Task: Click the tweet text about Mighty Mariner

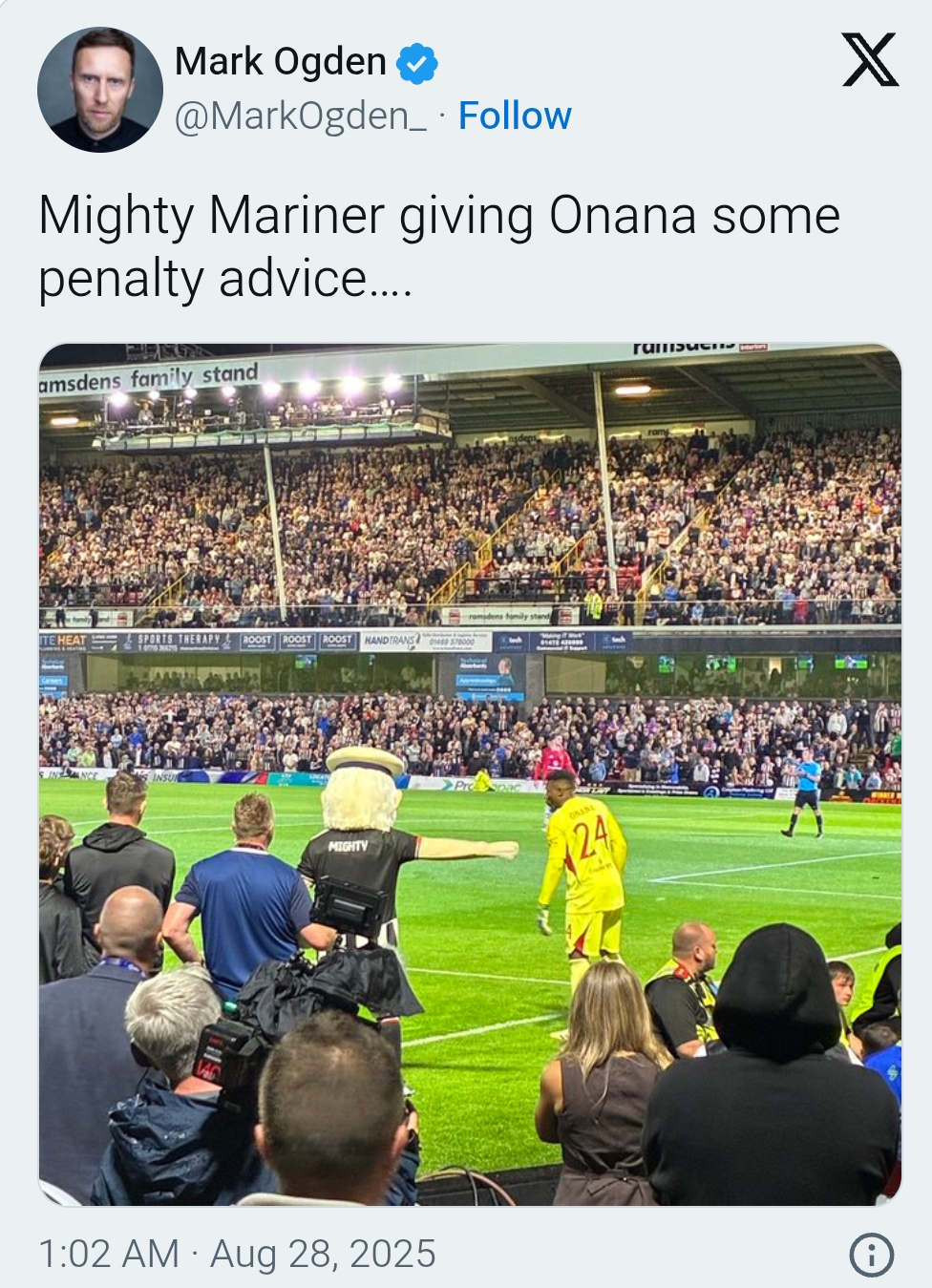Action: pyautogui.click(x=438, y=246)
